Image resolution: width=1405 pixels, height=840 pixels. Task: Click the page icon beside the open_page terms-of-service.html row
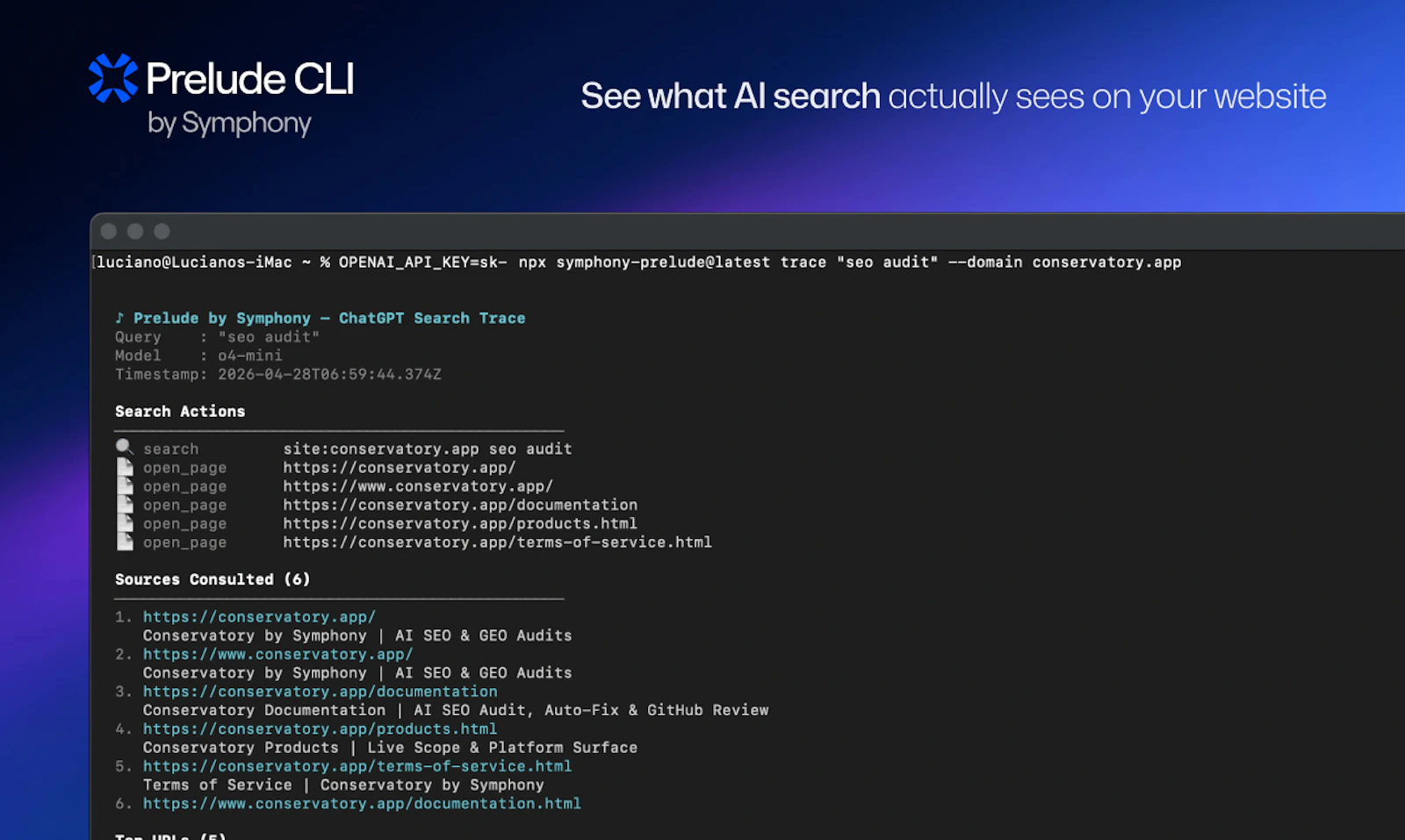tap(125, 542)
